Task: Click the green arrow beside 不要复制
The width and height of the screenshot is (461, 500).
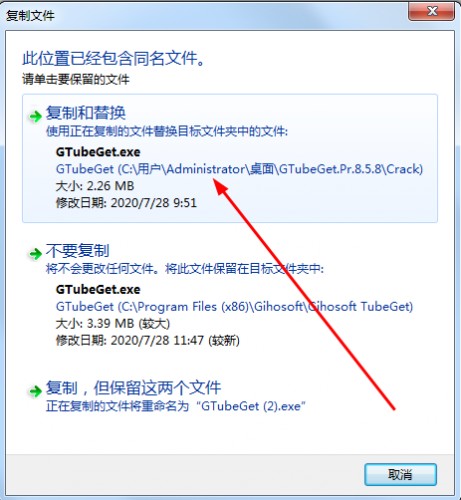Action: tap(35, 254)
